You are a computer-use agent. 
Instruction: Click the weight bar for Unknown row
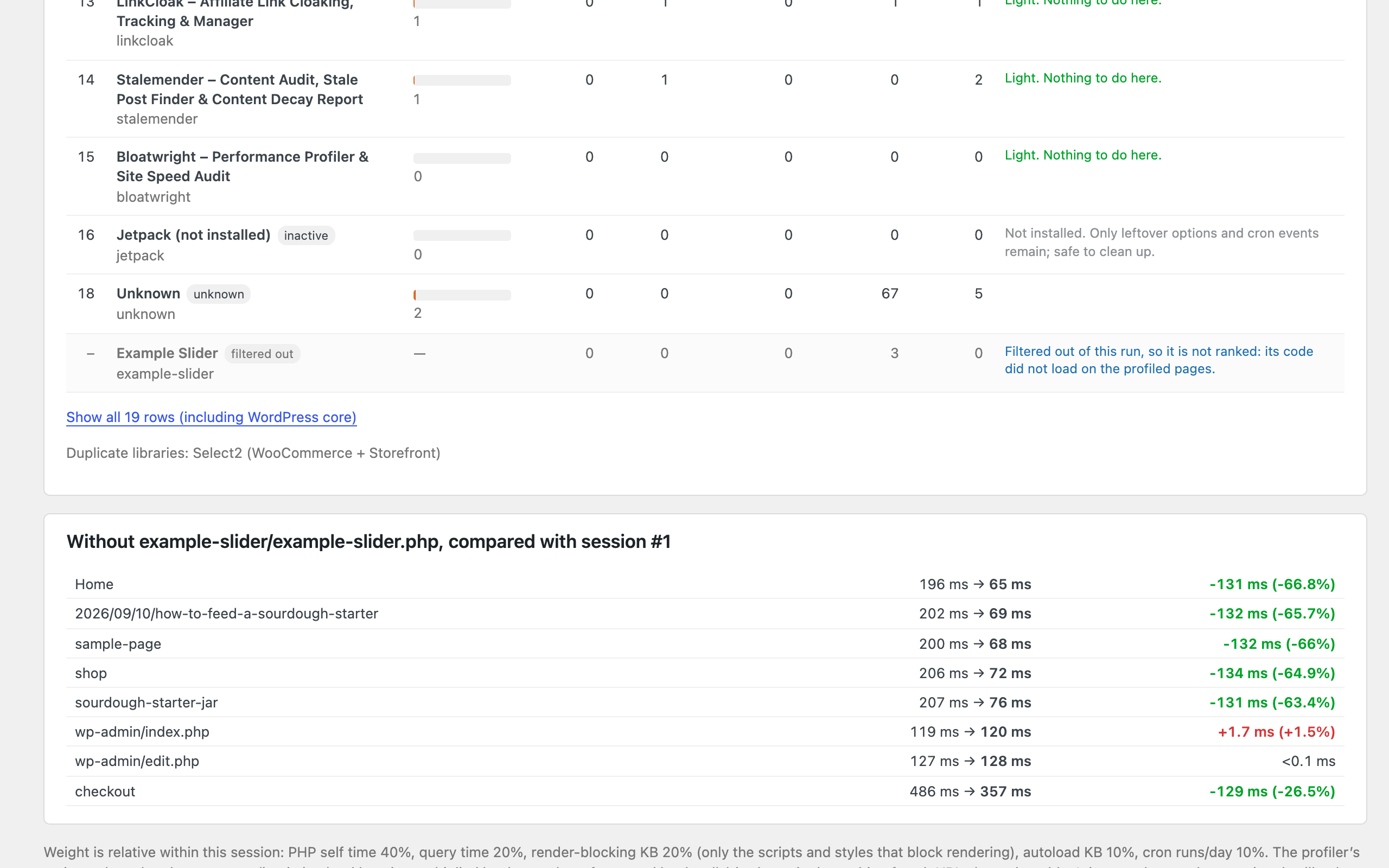[462, 295]
